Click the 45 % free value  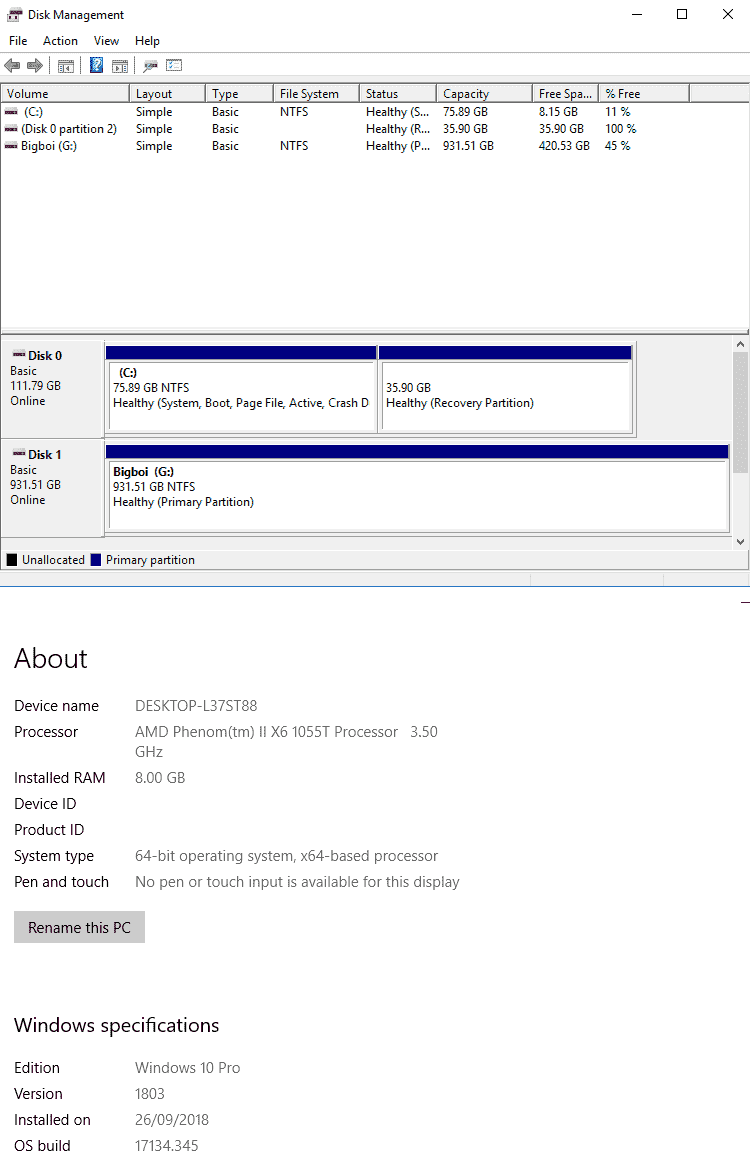pos(618,146)
